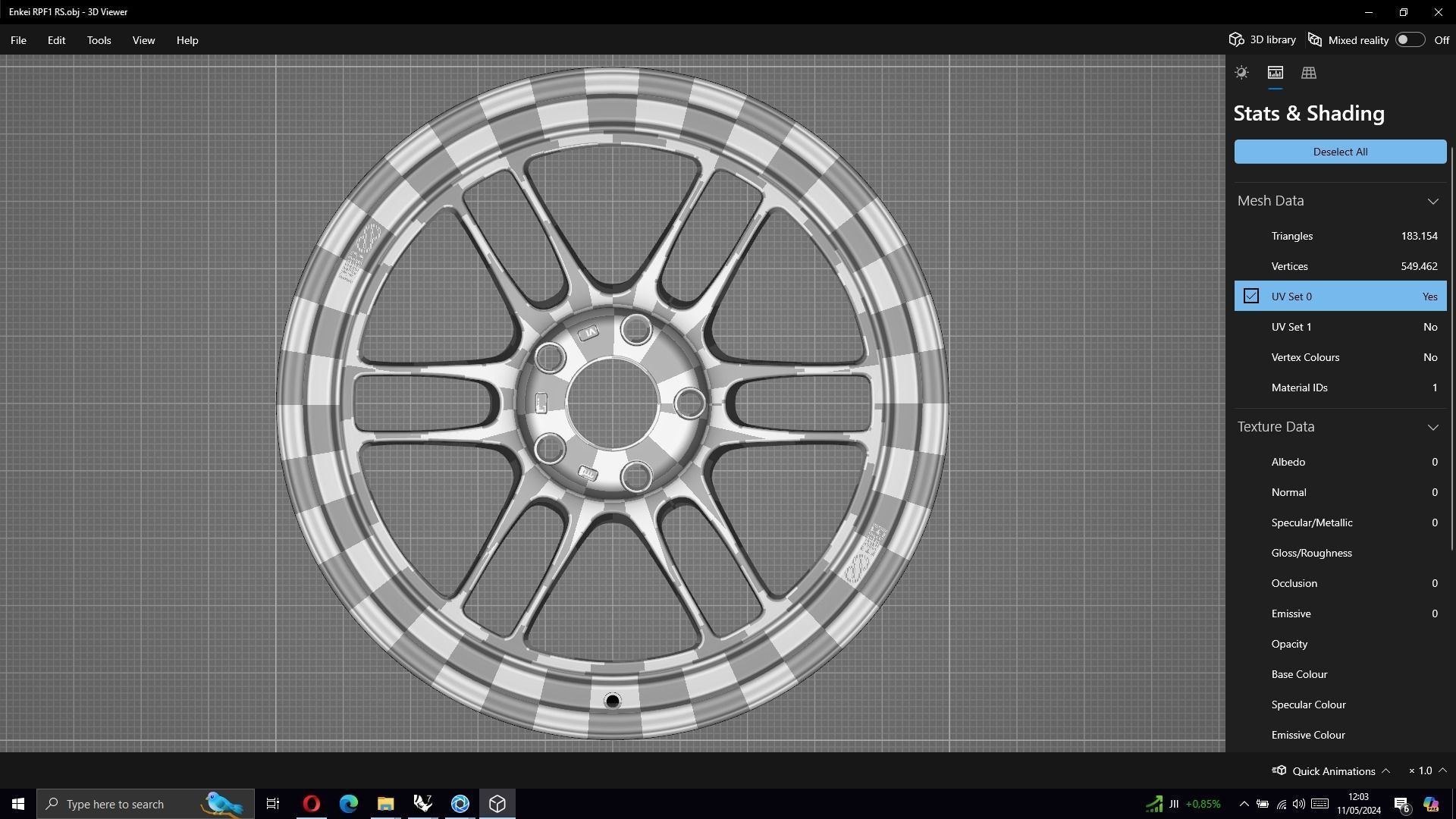
Task: Select the Emissive Colour row
Action: click(1340, 735)
